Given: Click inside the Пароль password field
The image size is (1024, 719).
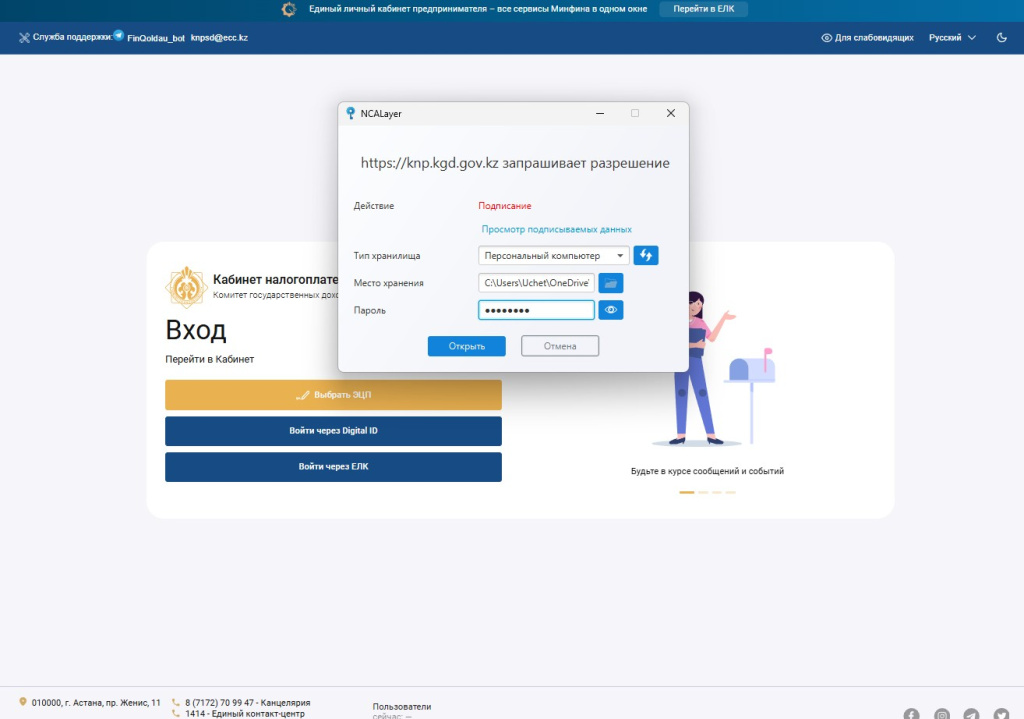Looking at the screenshot, I should (535, 310).
